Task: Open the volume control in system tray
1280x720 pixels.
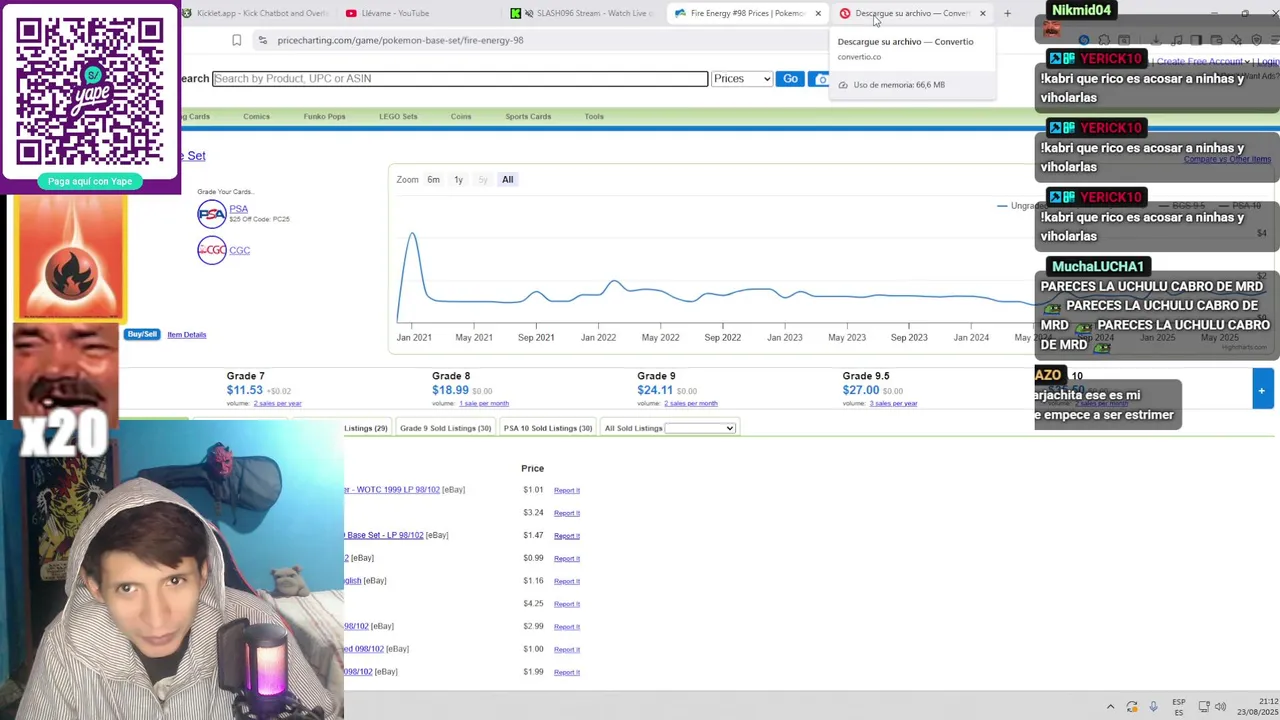Action: click(1220, 707)
